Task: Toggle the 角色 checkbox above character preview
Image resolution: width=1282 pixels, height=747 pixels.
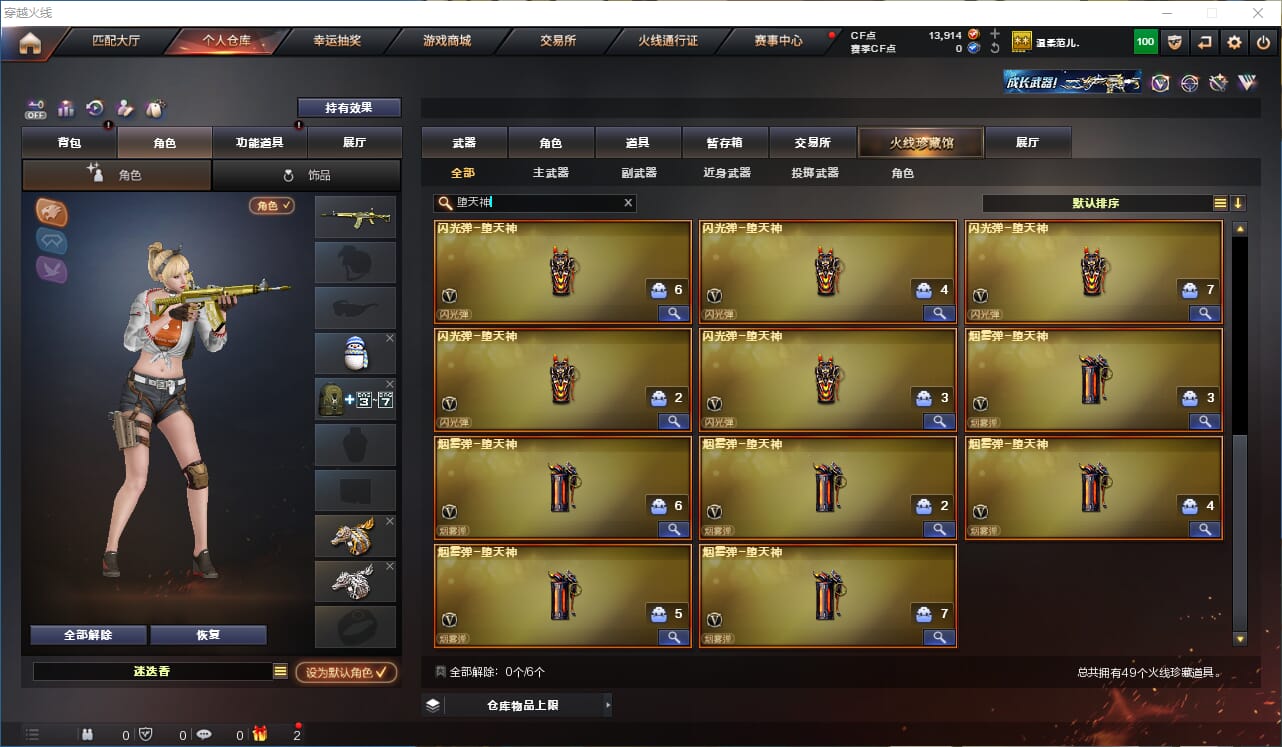Action: (x=272, y=206)
